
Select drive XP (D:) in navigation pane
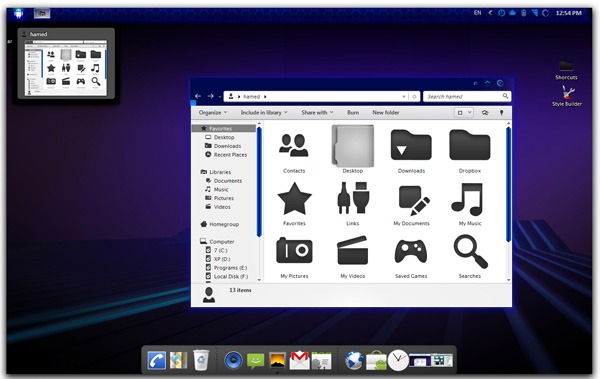222,259
